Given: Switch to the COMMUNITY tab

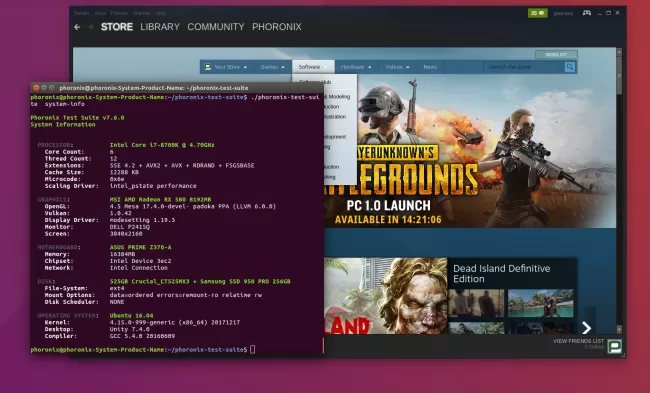Looking at the screenshot, I should point(216,27).
